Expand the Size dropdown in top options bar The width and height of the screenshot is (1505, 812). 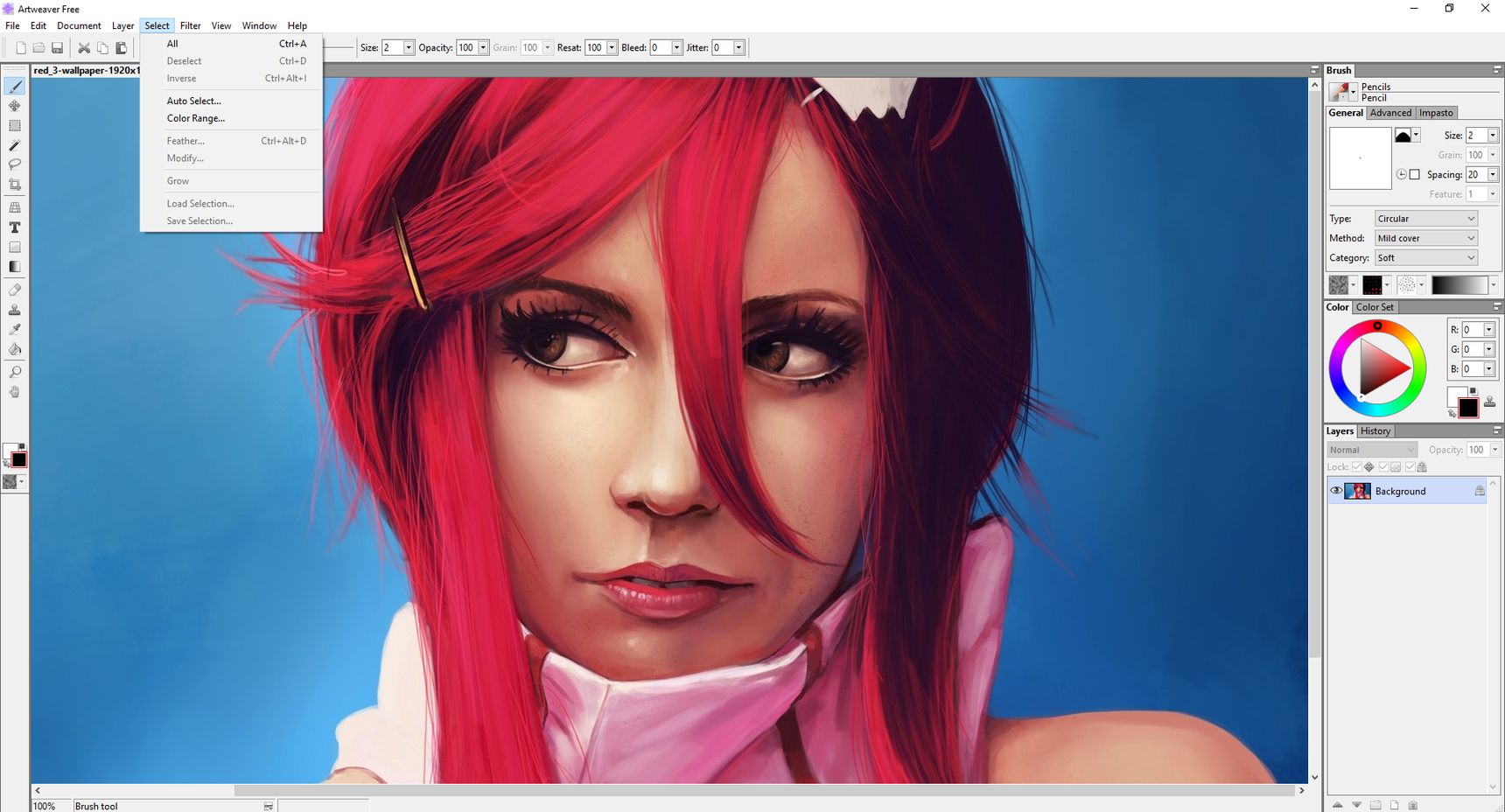pos(409,48)
